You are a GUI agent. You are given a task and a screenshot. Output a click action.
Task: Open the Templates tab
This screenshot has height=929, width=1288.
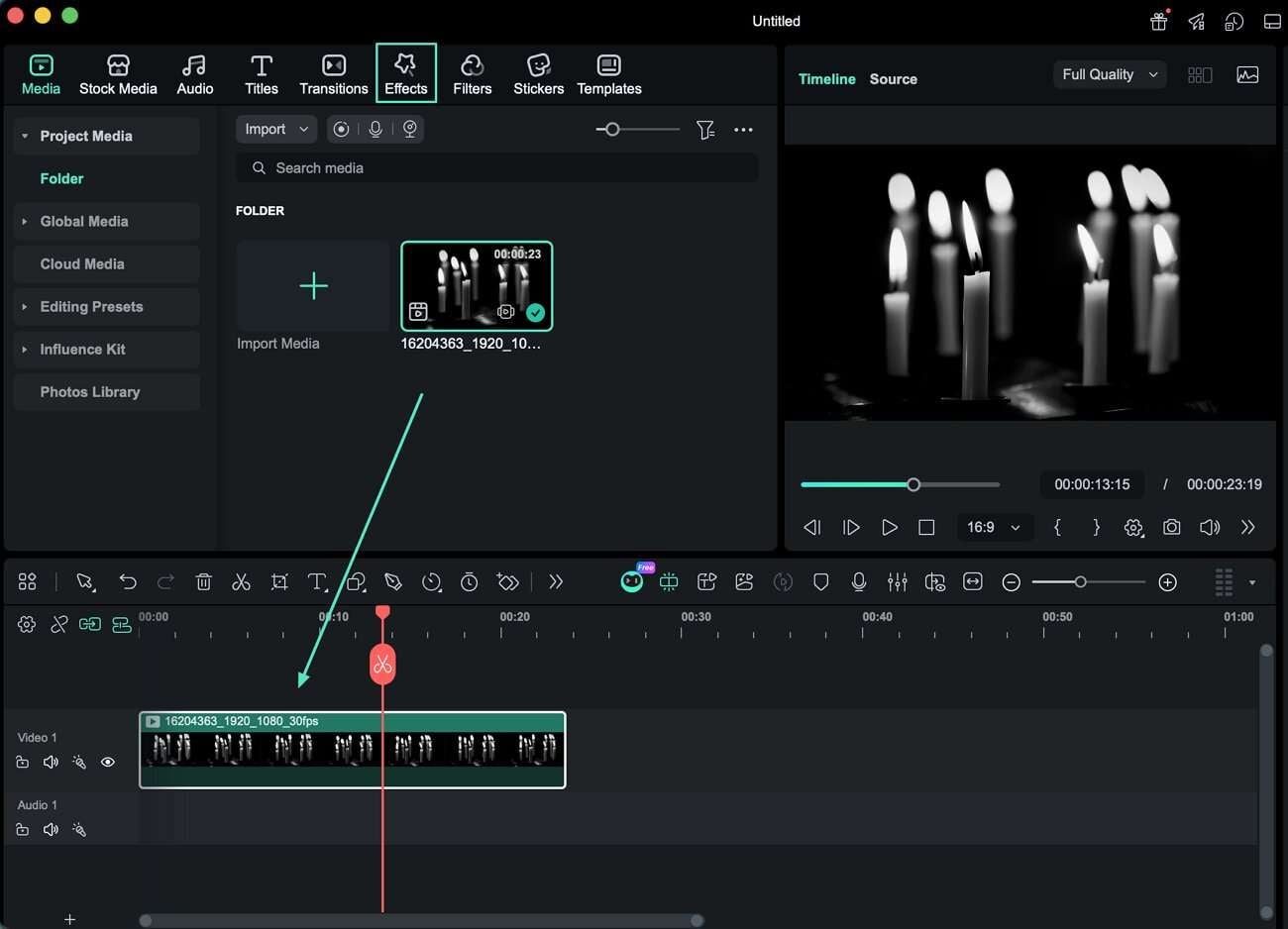pos(609,75)
